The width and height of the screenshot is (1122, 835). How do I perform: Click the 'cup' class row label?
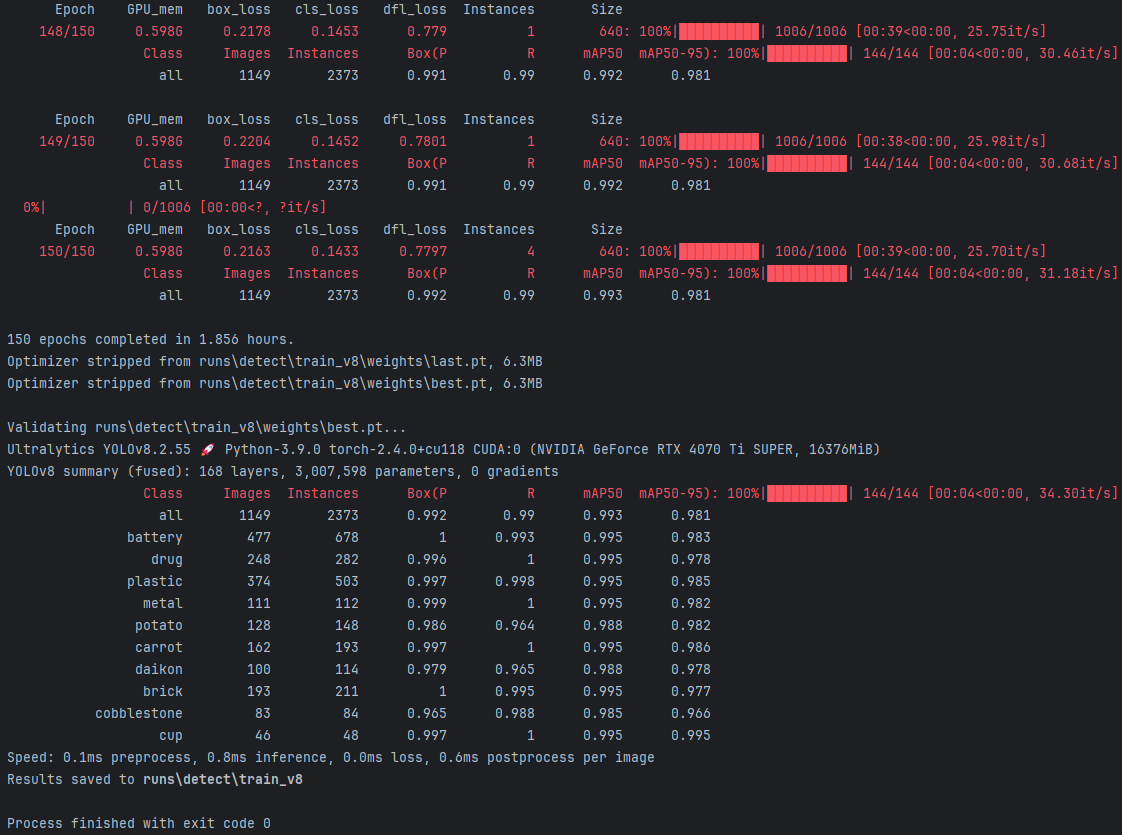click(x=171, y=736)
